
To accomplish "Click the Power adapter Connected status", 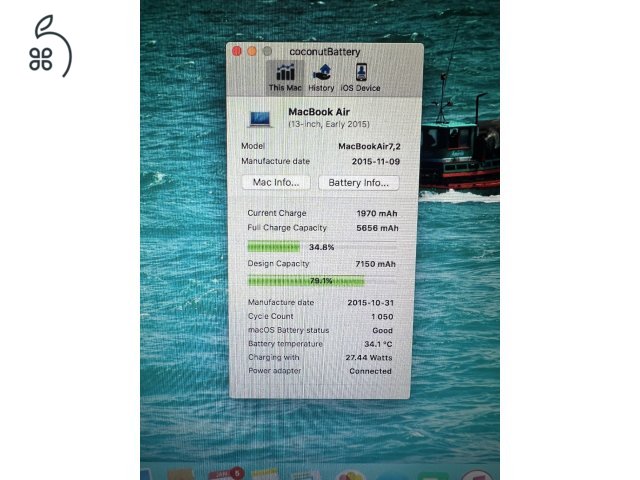I will [x=370, y=371].
